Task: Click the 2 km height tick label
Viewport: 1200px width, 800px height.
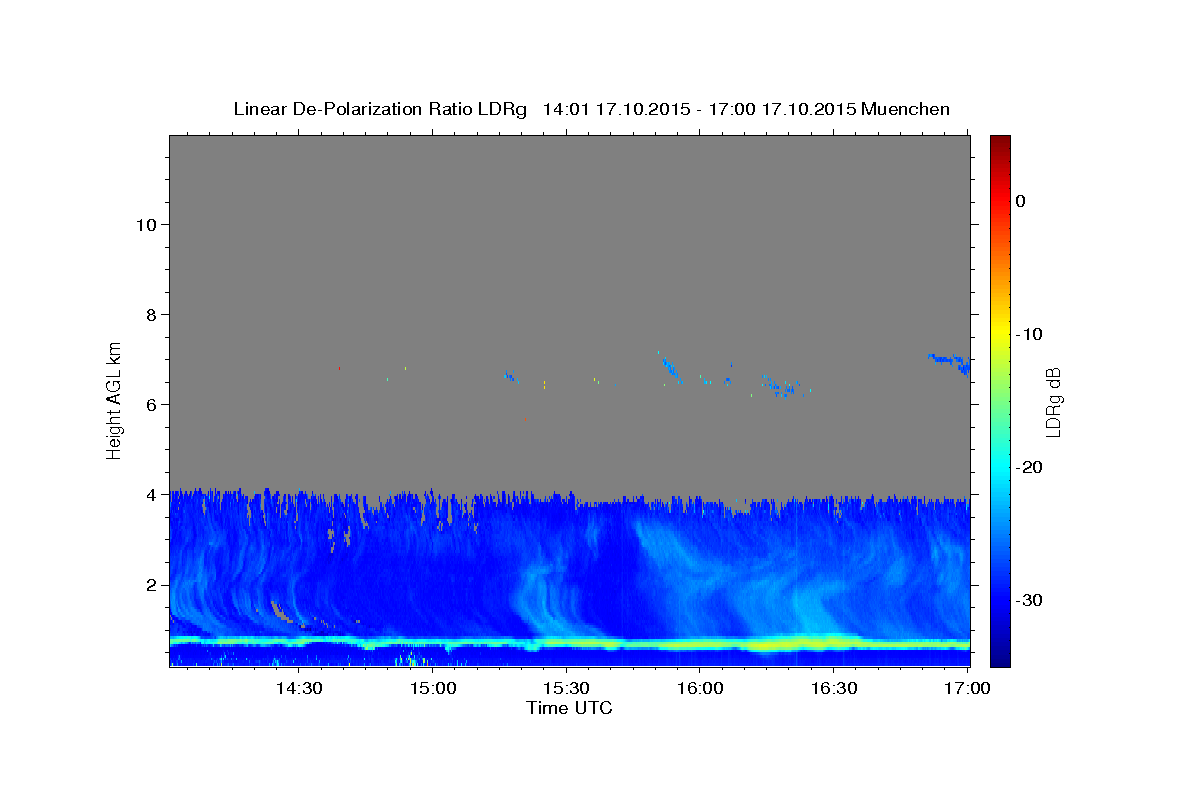Action: (150, 584)
